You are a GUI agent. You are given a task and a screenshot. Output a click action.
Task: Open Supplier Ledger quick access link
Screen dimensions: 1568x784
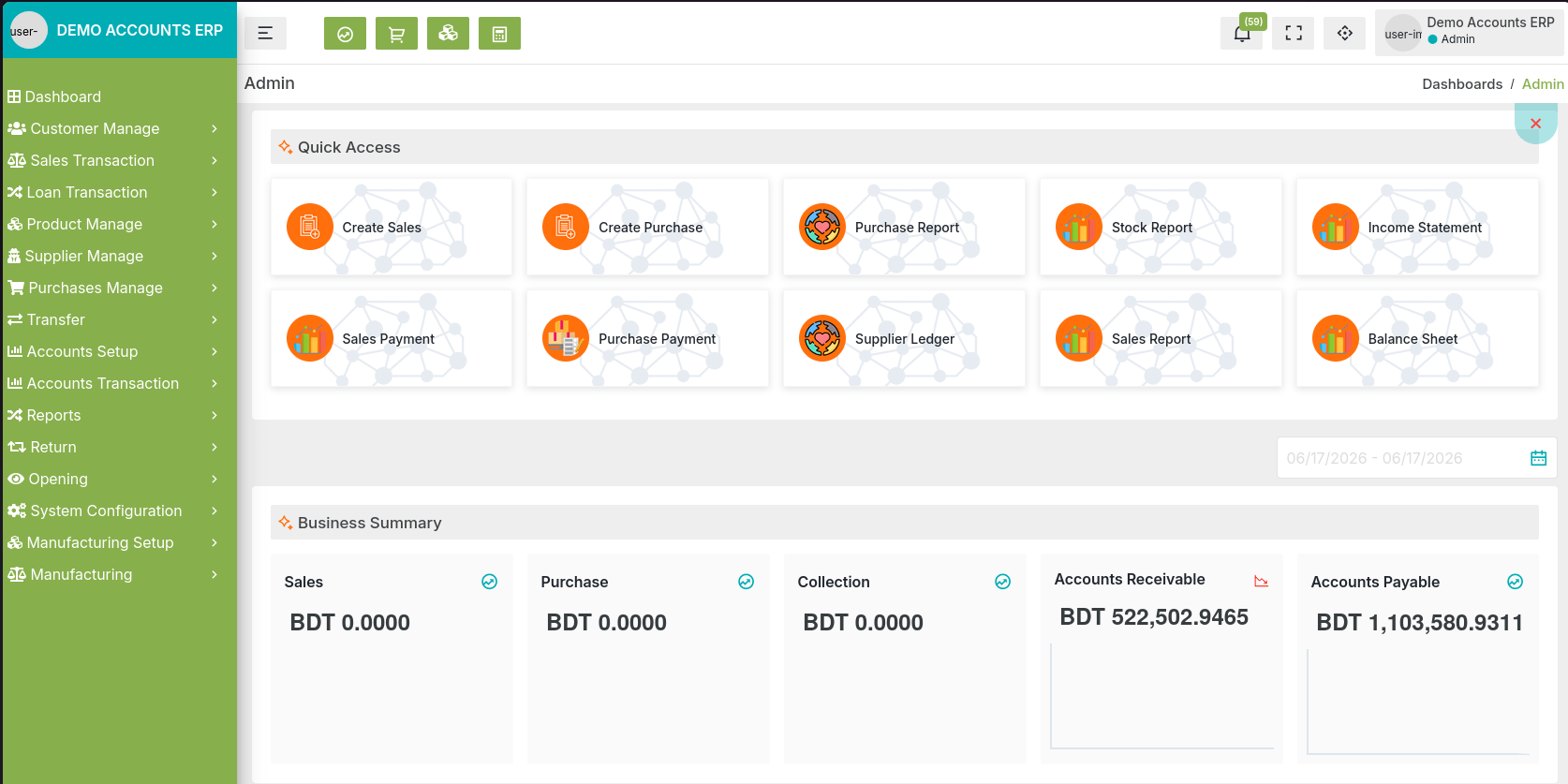click(904, 338)
